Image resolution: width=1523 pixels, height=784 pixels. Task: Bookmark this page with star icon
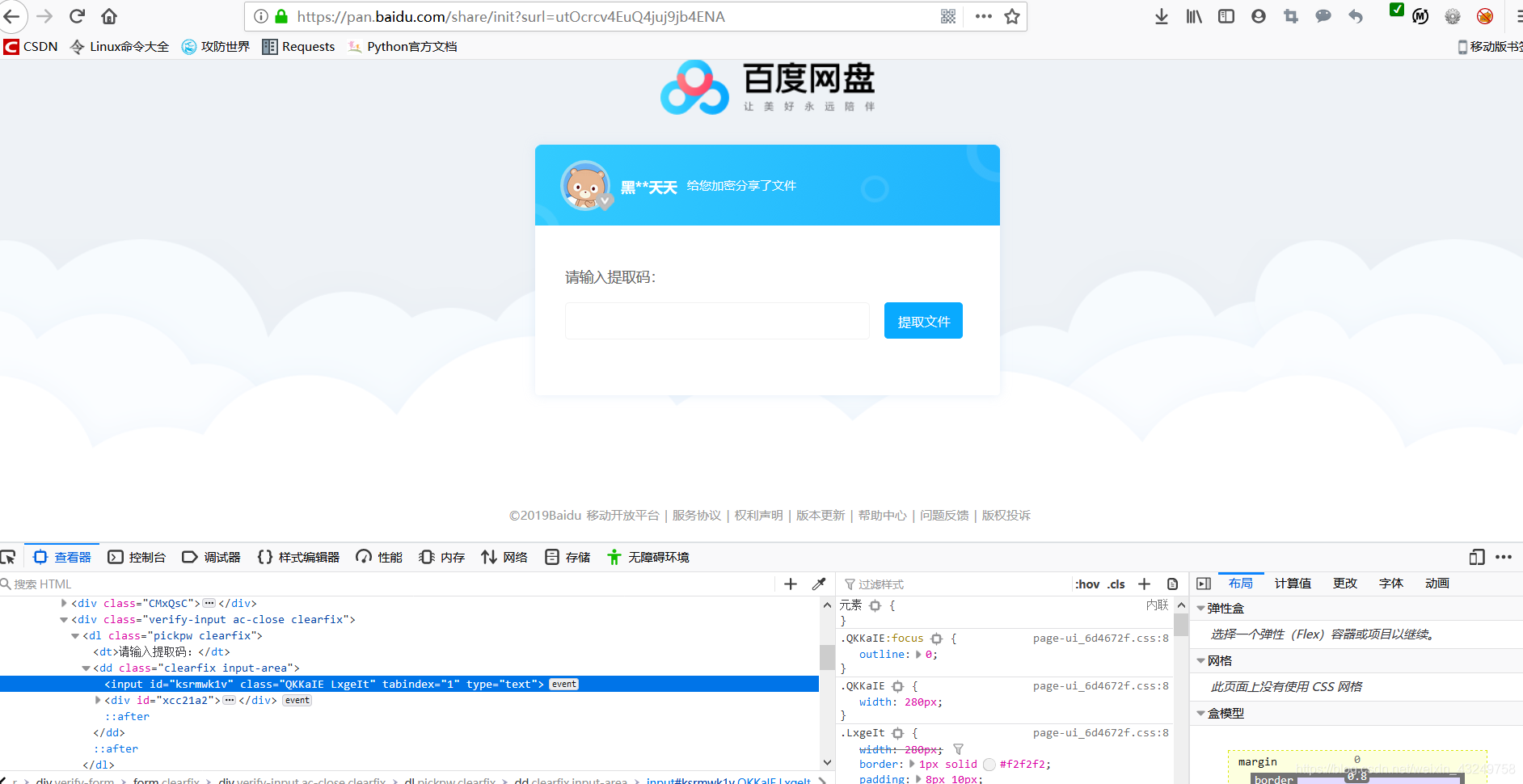pyautogui.click(x=1012, y=16)
